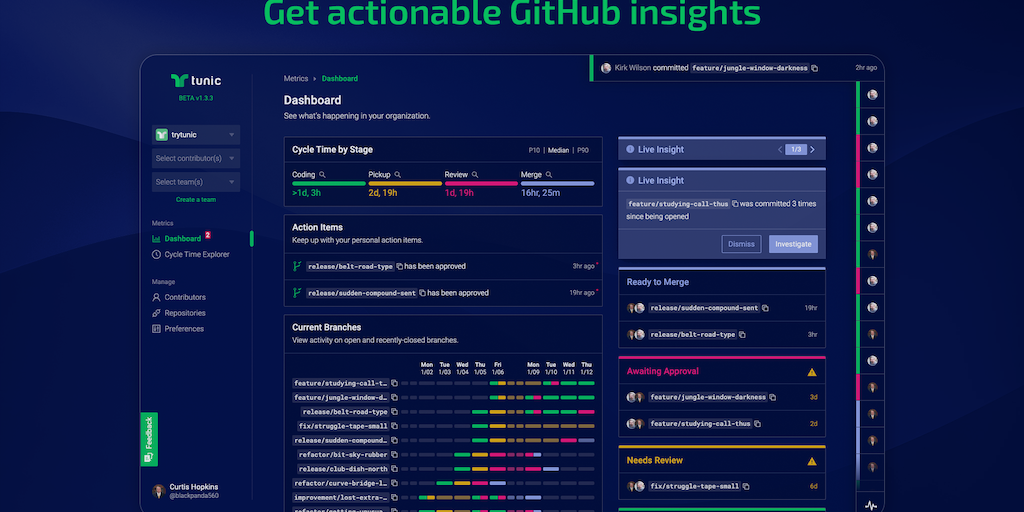This screenshot has width=1024, height=512.
Task: Copy release/sudden-compound-sent in Ready to Merge
Action: coord(765,308)
